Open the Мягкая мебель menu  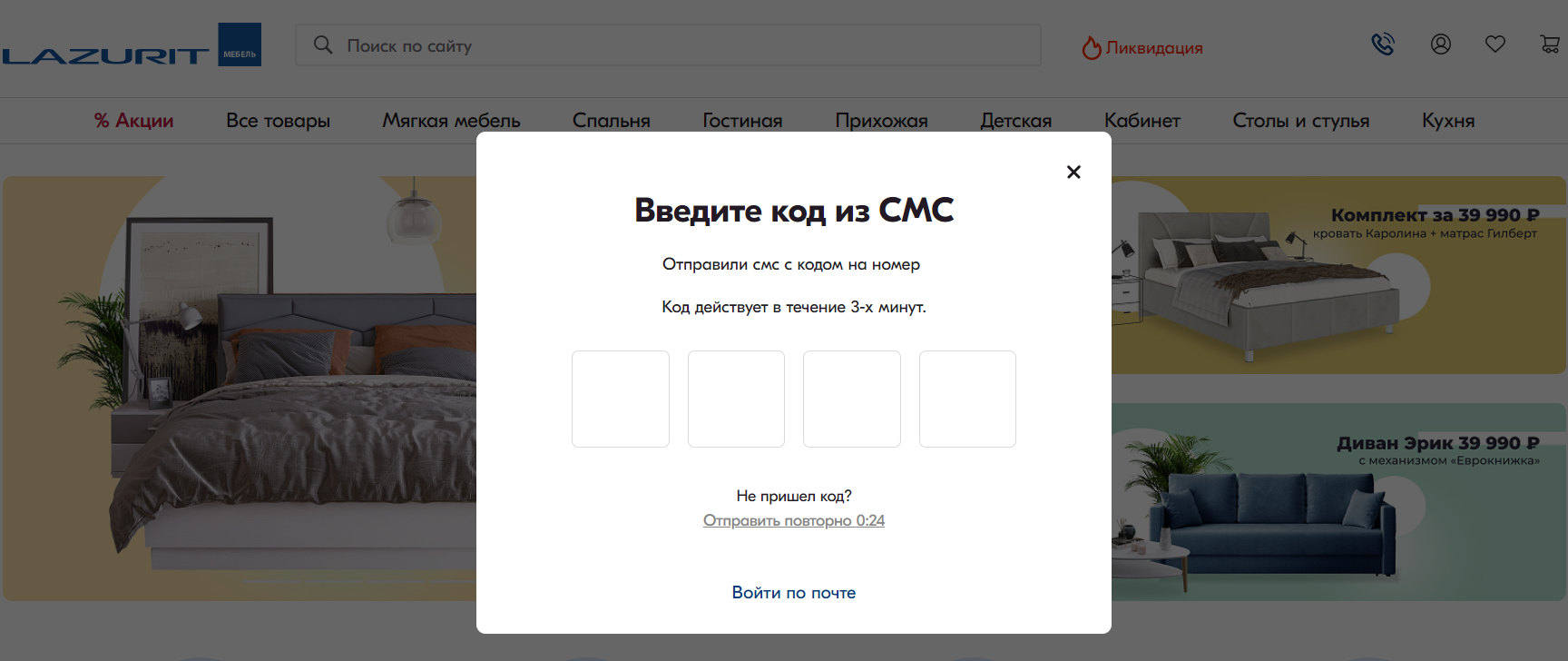[x=451, y=121]
